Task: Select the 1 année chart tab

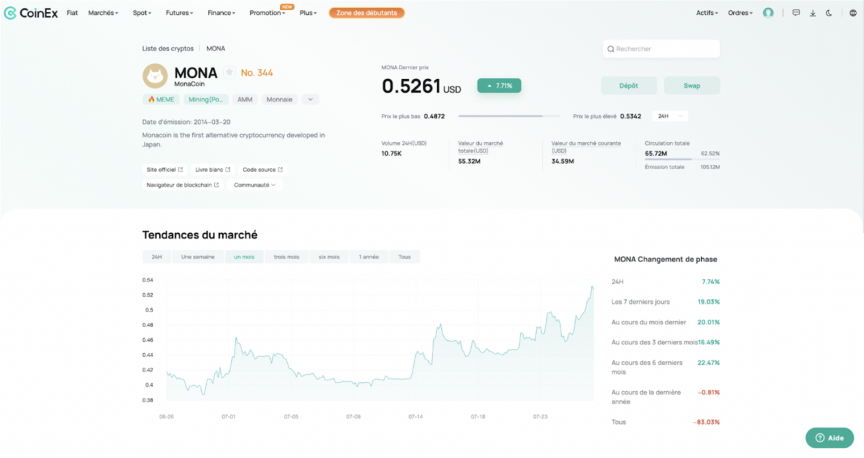Action: point(369,257)
